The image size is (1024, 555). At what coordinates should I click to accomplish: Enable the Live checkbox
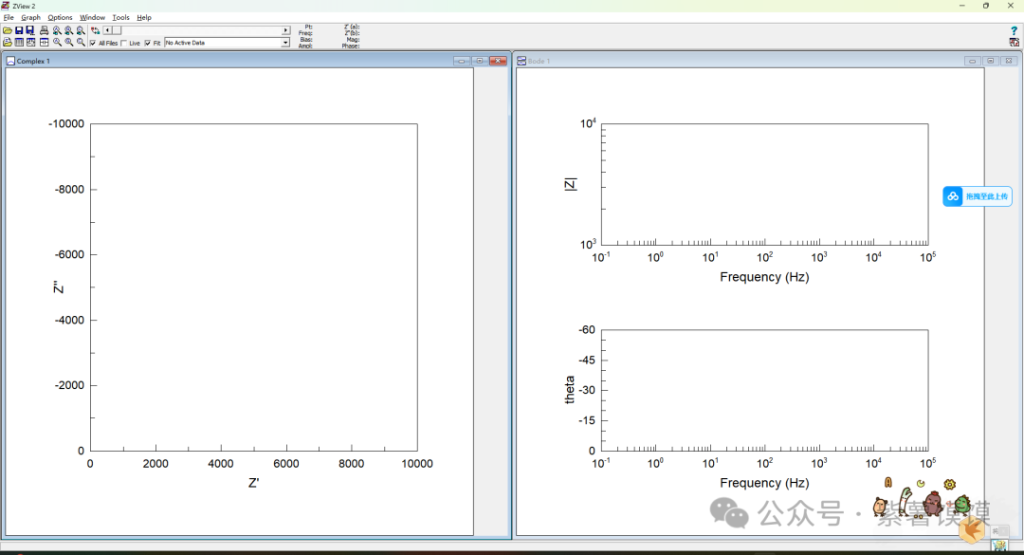124,43
